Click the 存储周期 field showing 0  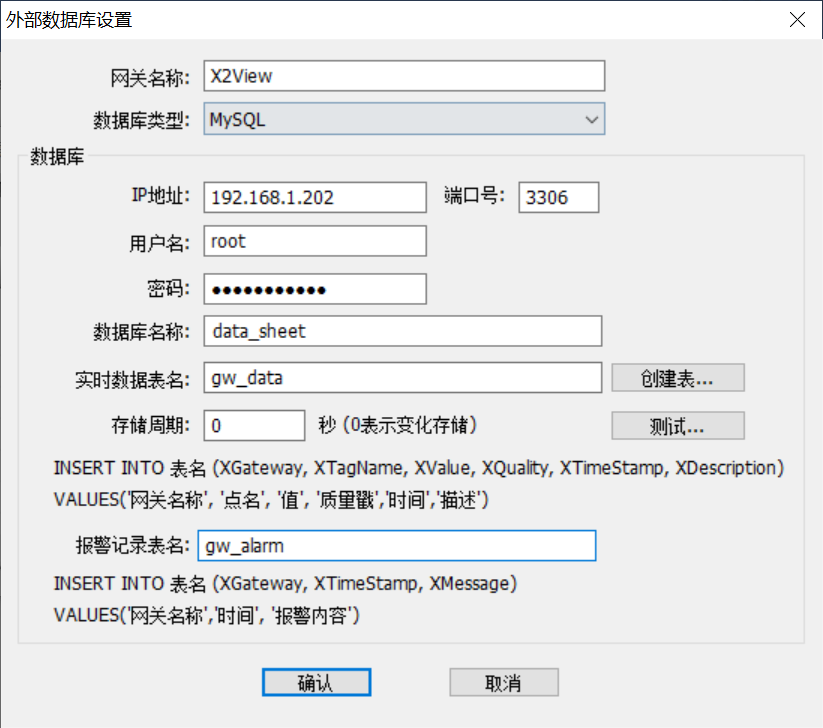[x=254, y=425]
